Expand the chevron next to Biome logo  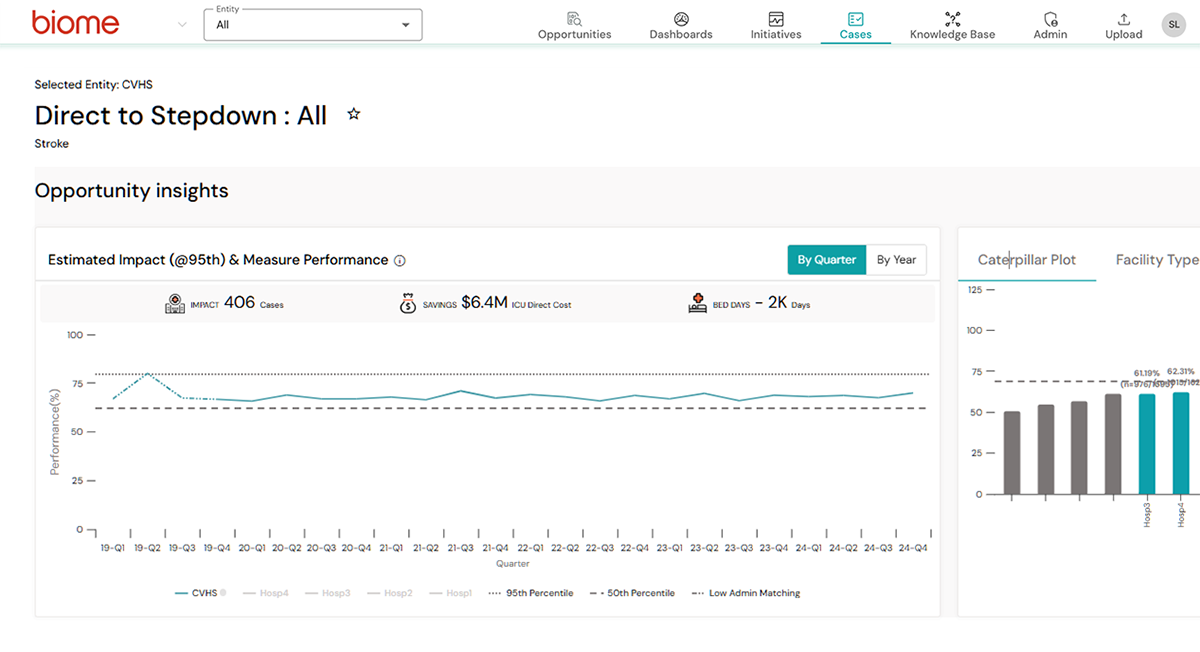point(182,25)
